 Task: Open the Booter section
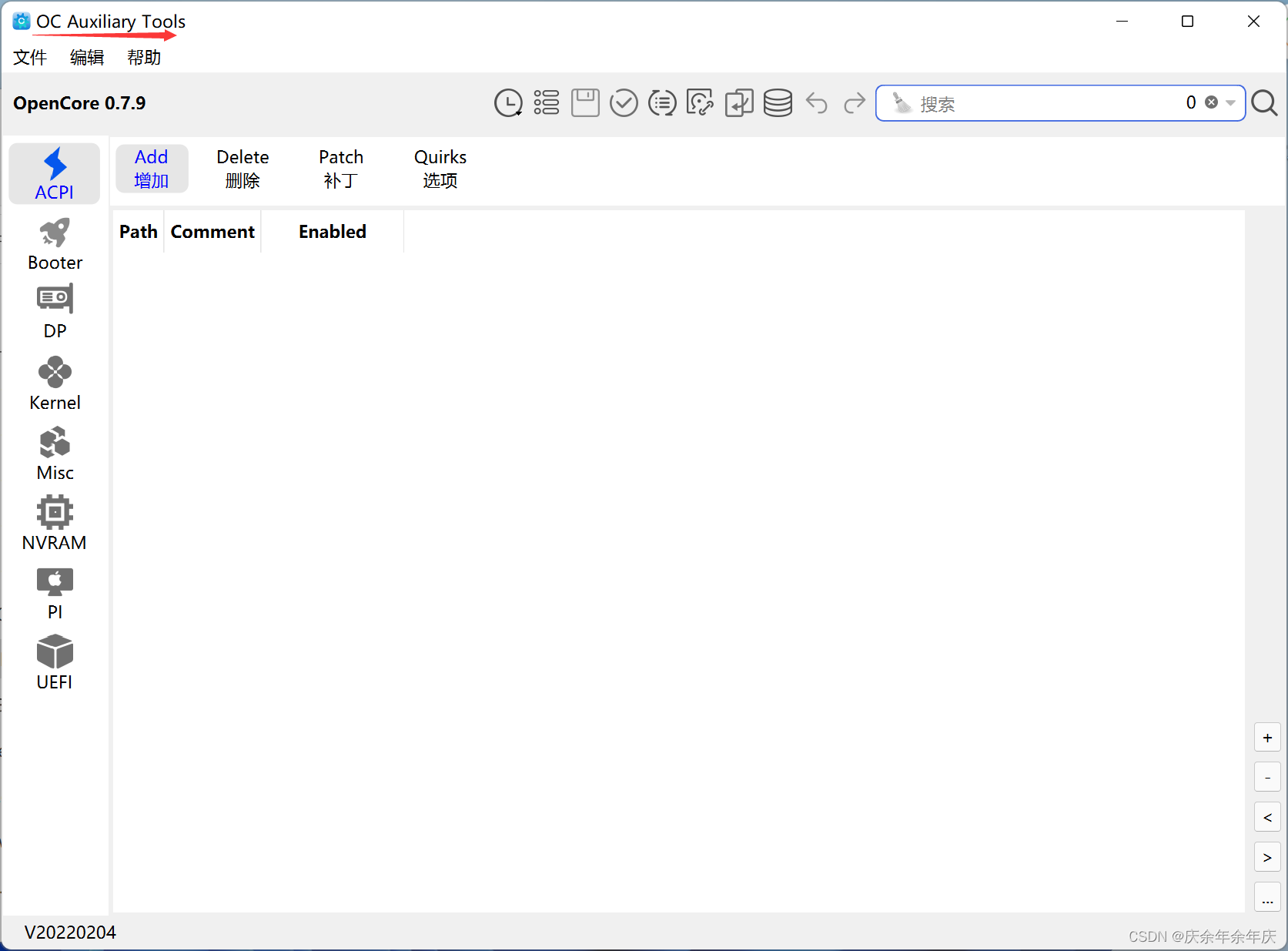tap(55, 244)
